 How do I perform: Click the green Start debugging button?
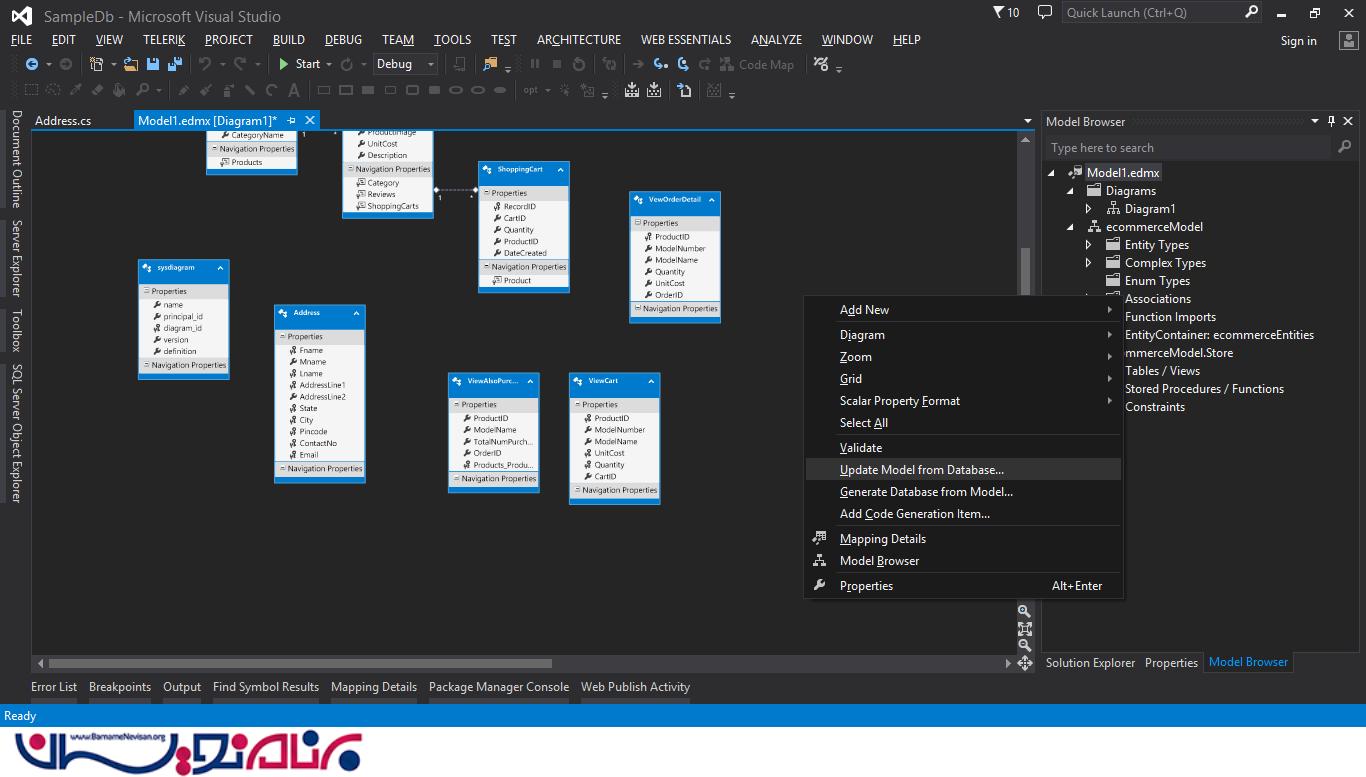(299, 64)
